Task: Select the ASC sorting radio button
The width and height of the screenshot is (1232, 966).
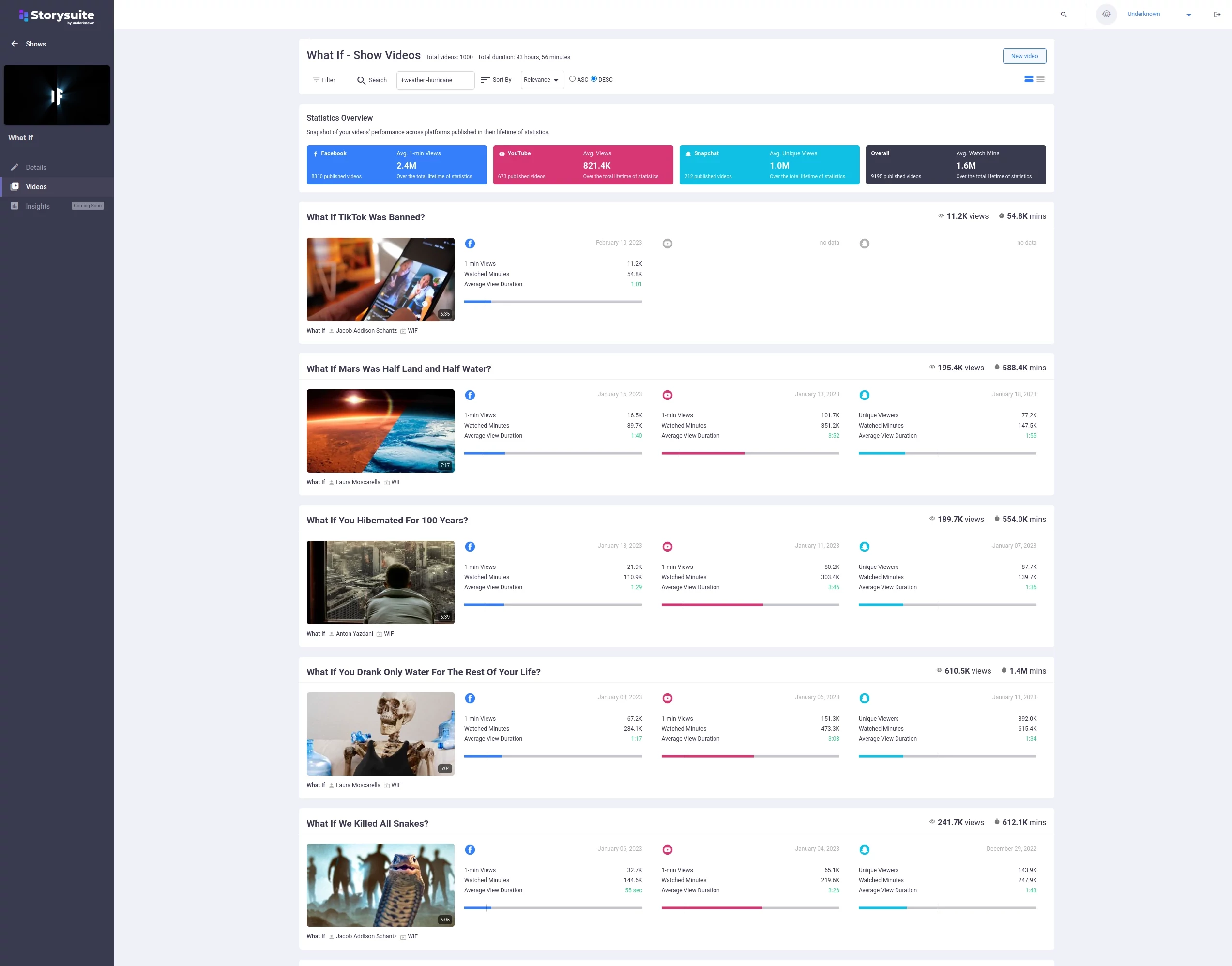Action: (x=572, y=78)
